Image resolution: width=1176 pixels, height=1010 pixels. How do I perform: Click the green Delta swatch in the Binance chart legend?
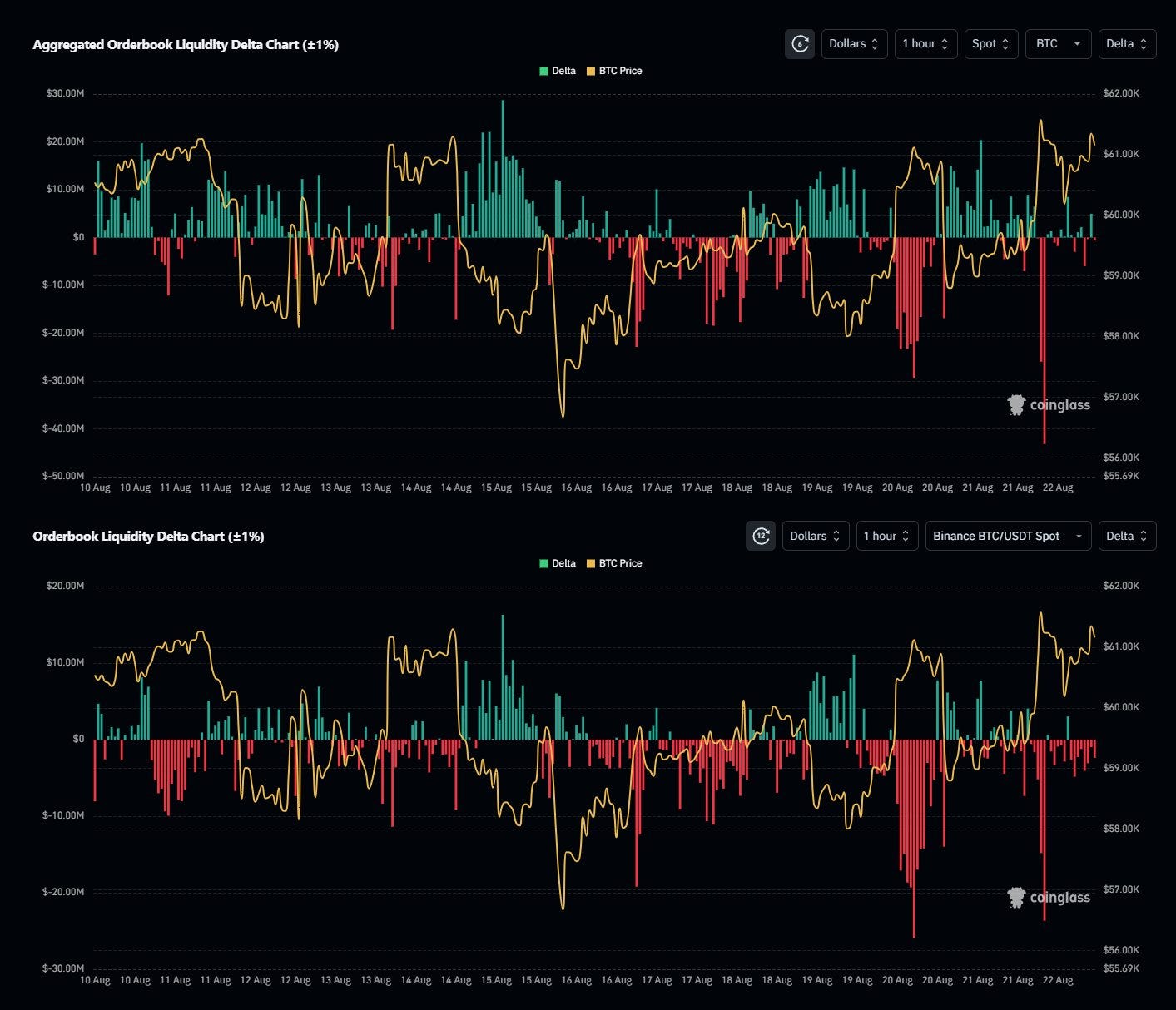coord(544,563)
